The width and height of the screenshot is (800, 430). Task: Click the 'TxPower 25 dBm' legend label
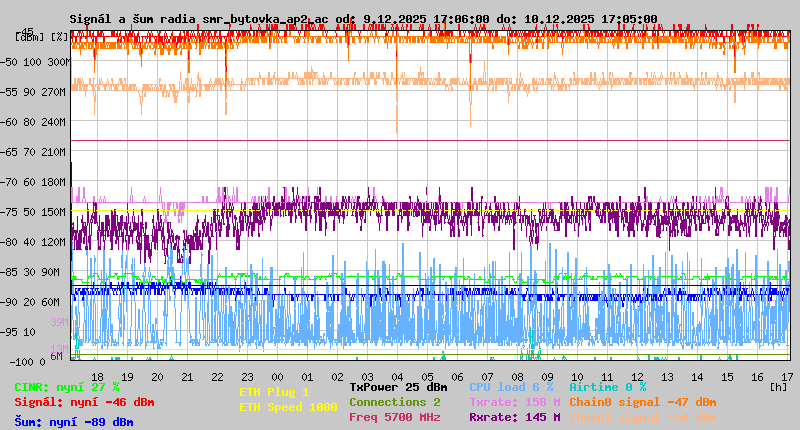(x=398, y=387)
